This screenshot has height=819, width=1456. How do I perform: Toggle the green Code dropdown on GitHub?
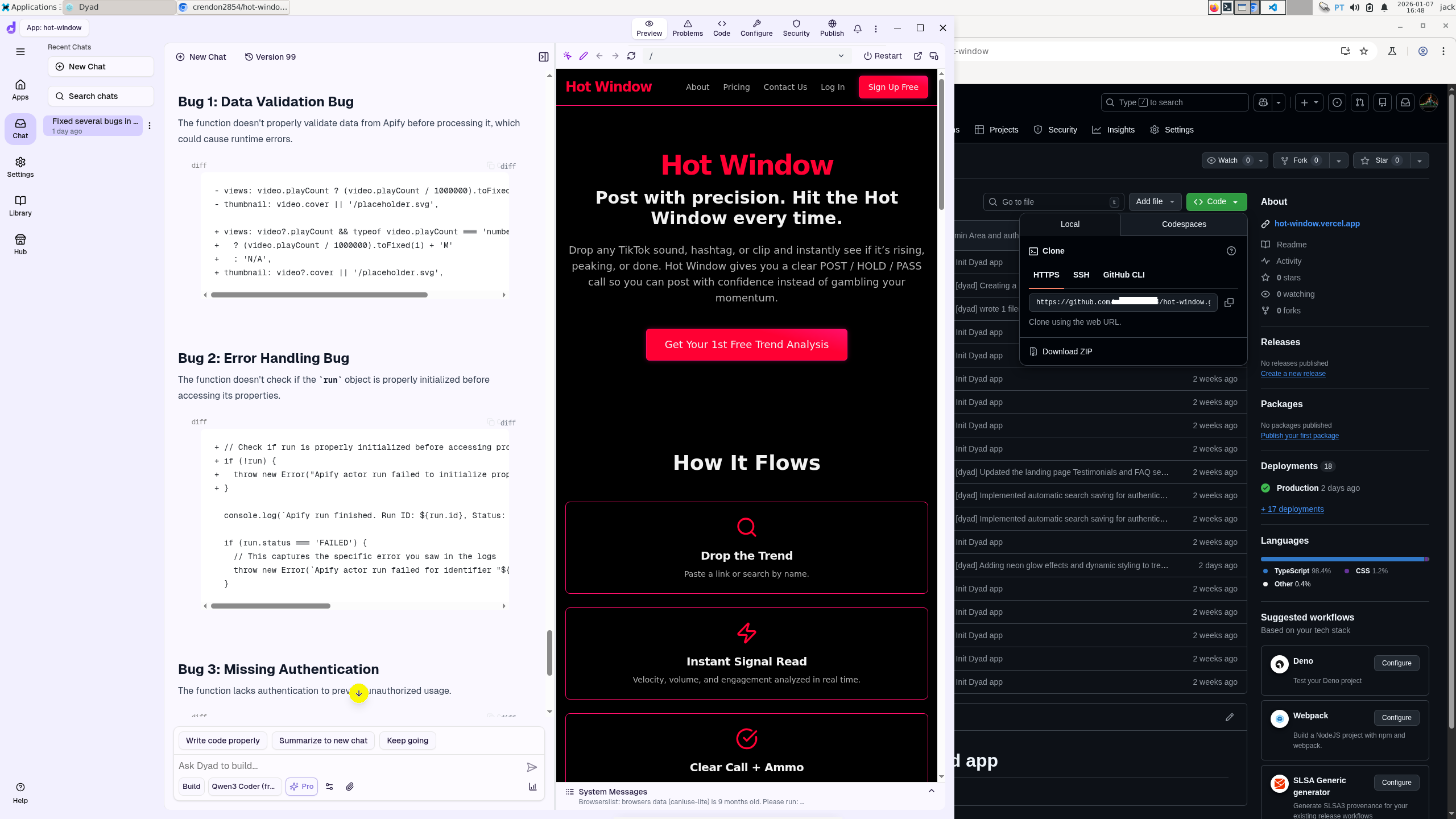click(1217, 202)
